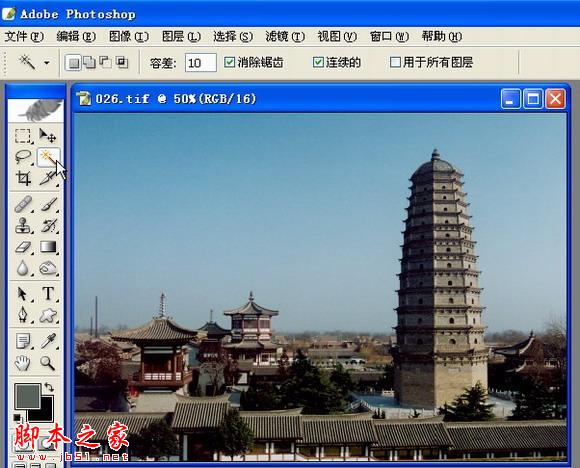580x468 pixels.
Task: Select the Clone Stamp tool
Action: click(x=23, y=225)
